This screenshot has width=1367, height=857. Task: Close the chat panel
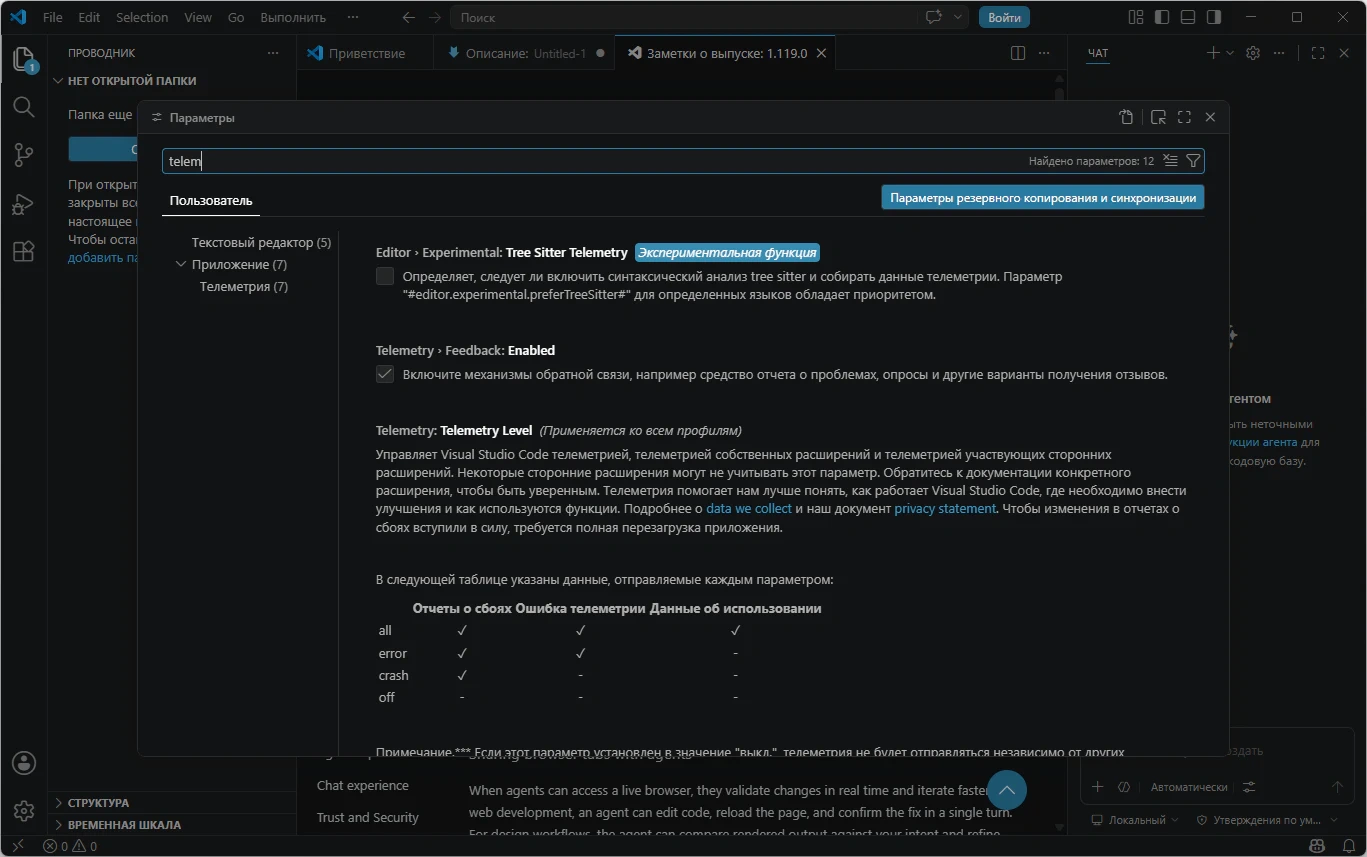tap(1344, 53)
